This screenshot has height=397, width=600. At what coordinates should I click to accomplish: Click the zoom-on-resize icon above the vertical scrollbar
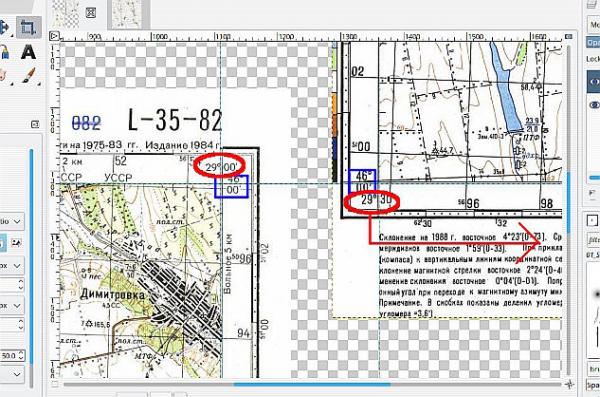(569, 36)
